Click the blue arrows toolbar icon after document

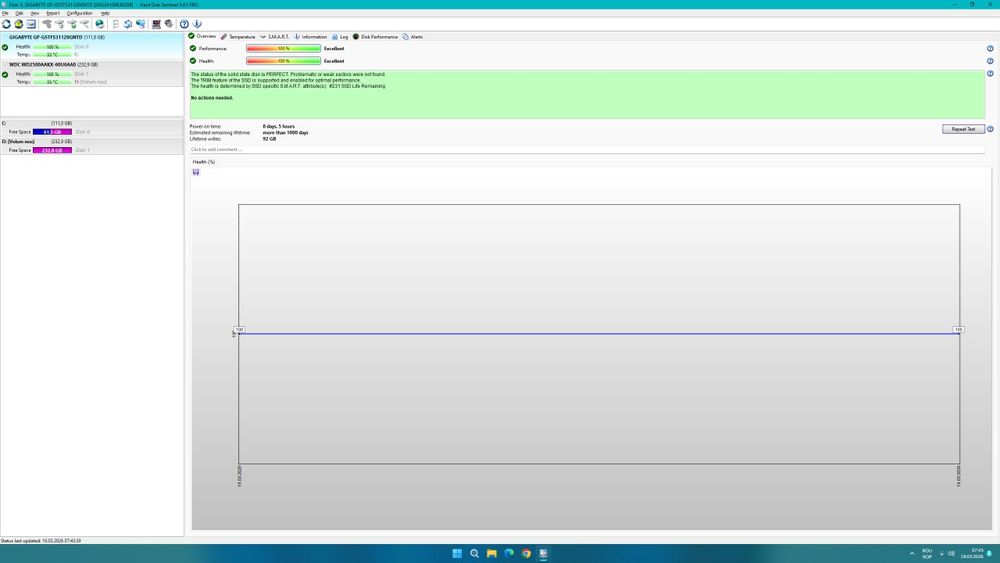128,24
